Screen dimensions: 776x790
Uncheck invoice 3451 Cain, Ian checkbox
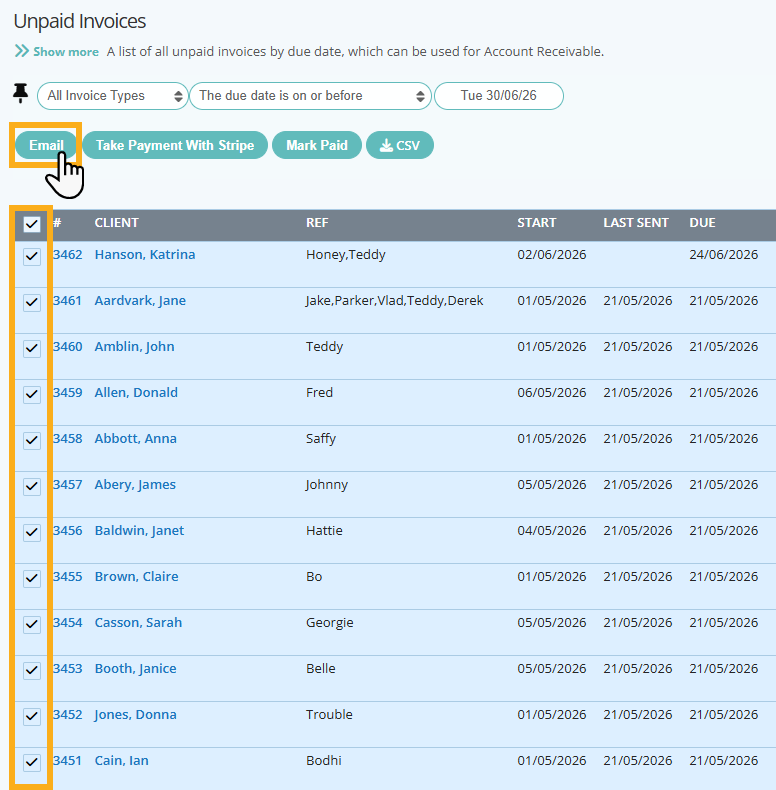pyautogui.click(x=32, y=762)
